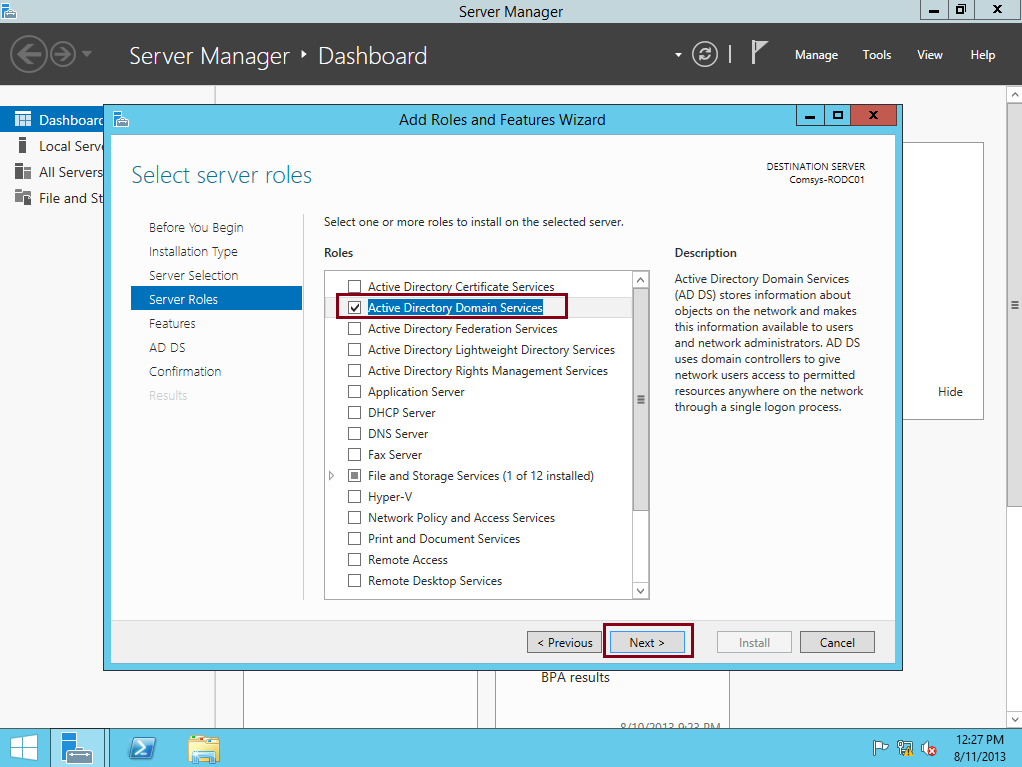The width and height of the screenshot is (1022, 767).
Task: Uncheck Active Directory Domain Services
Action: click(x=355, y=308)
